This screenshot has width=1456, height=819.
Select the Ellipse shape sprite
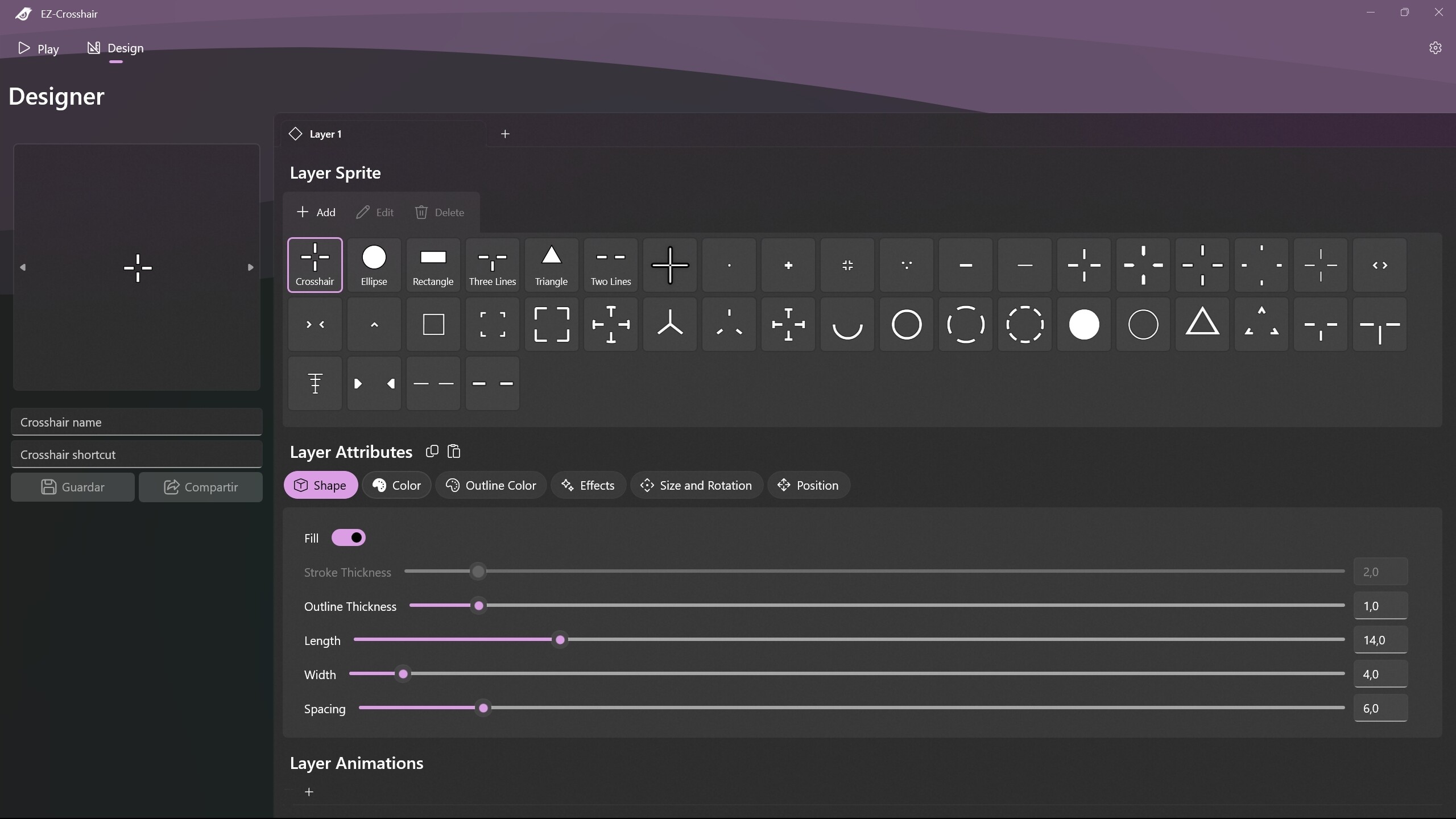(x=374, y=264)
